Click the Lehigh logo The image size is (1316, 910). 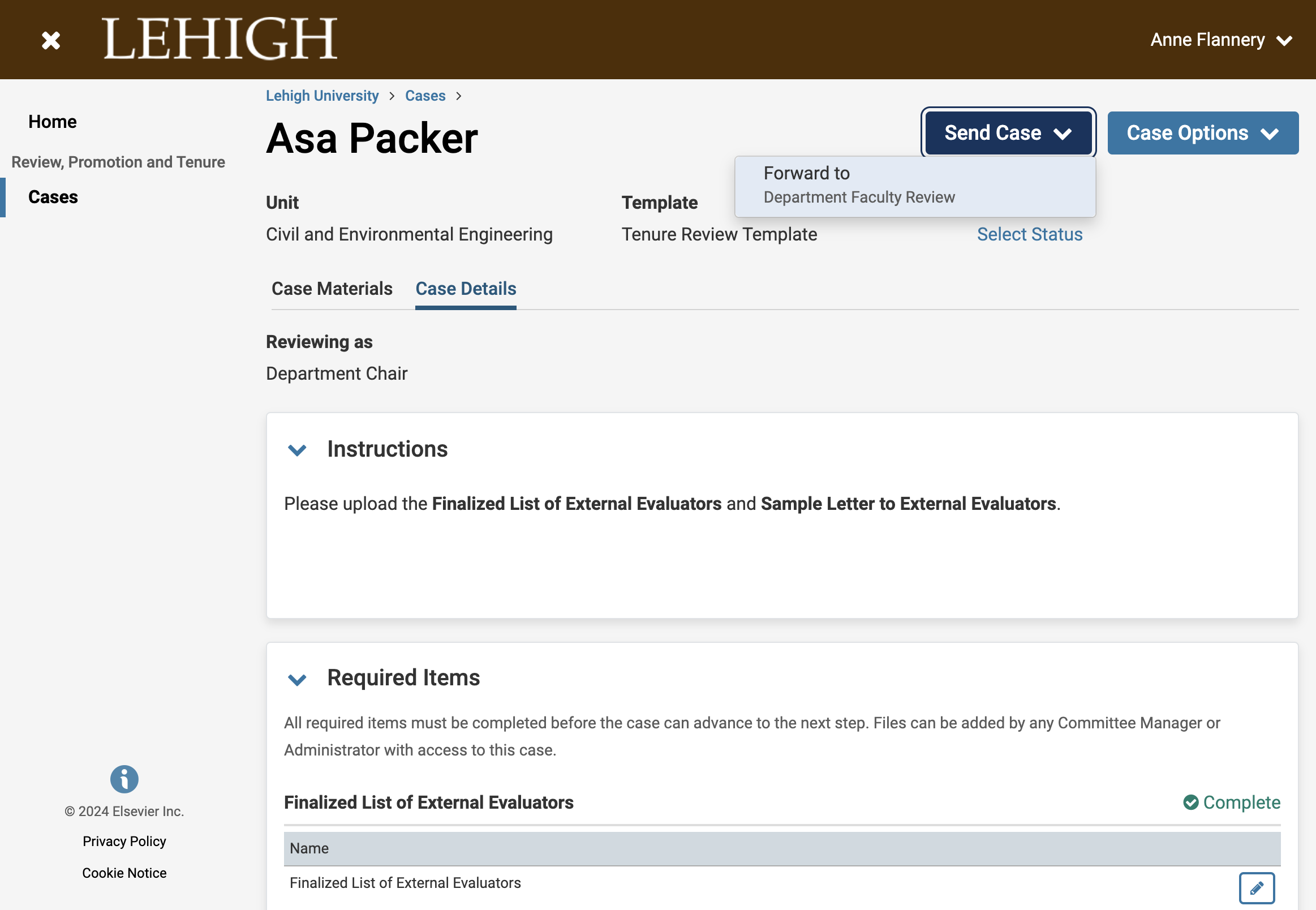pyautogui.click(x=220, y=39)
